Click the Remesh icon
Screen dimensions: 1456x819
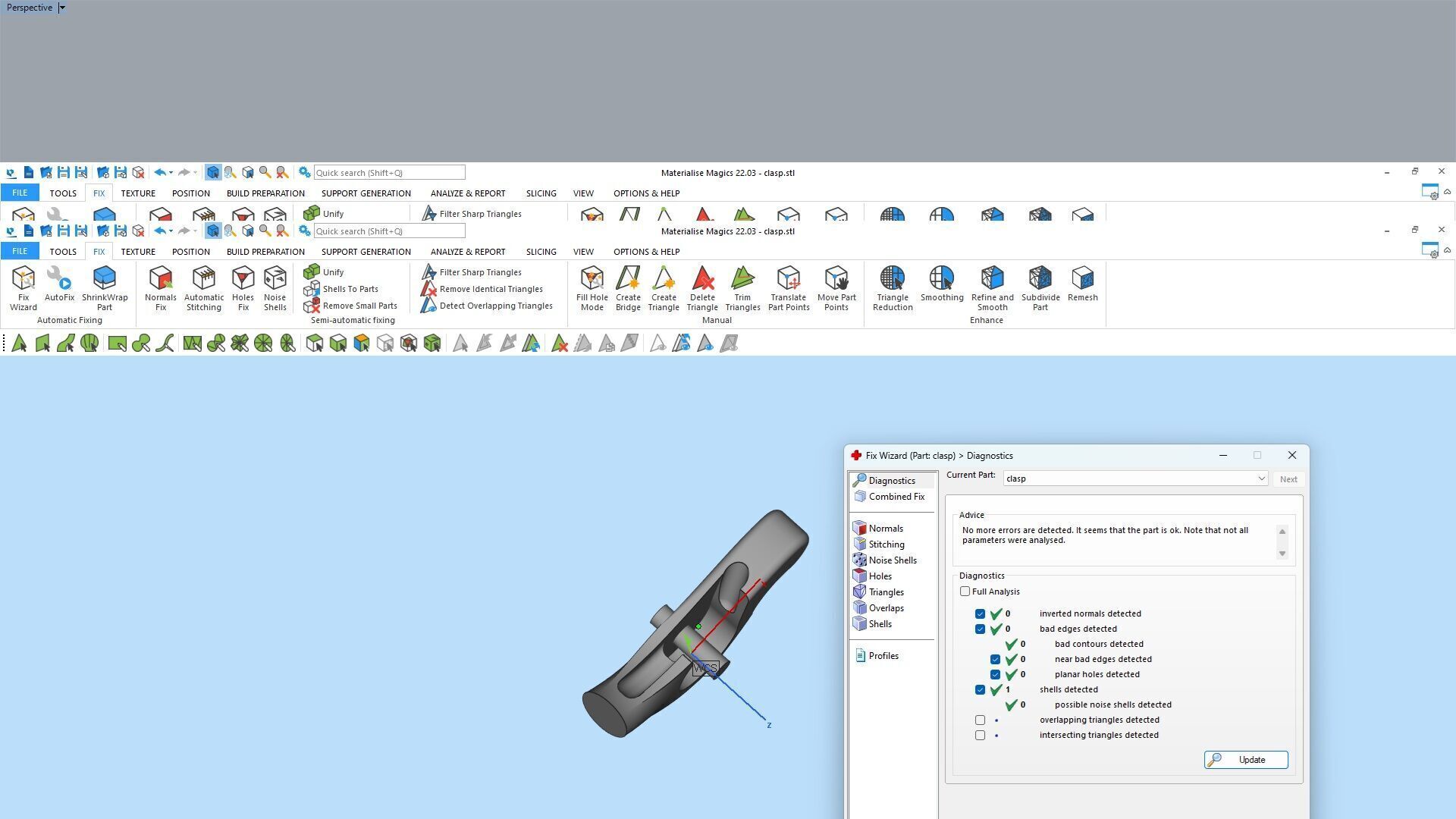click(1082, 284)
